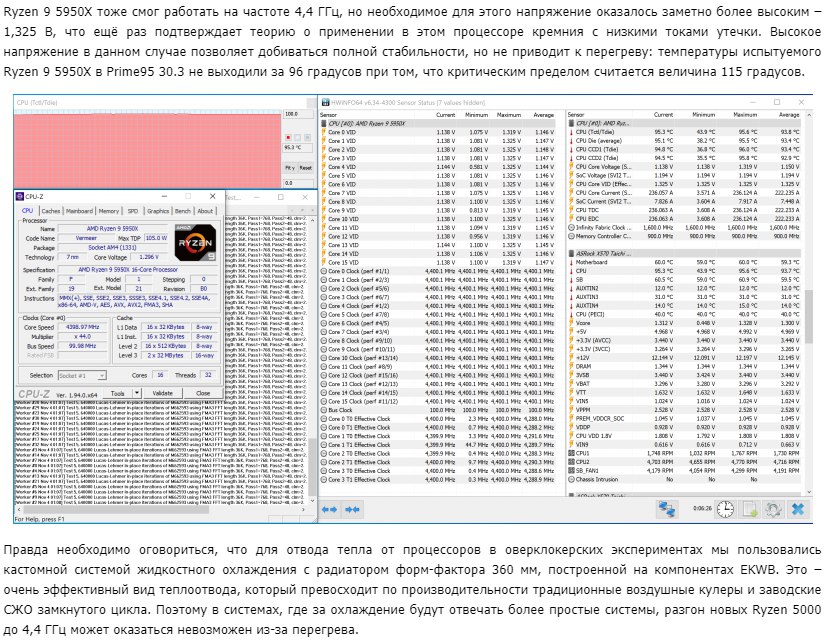
Task: Select the Core 9 VID sensor row
Action: pos(438,210)
